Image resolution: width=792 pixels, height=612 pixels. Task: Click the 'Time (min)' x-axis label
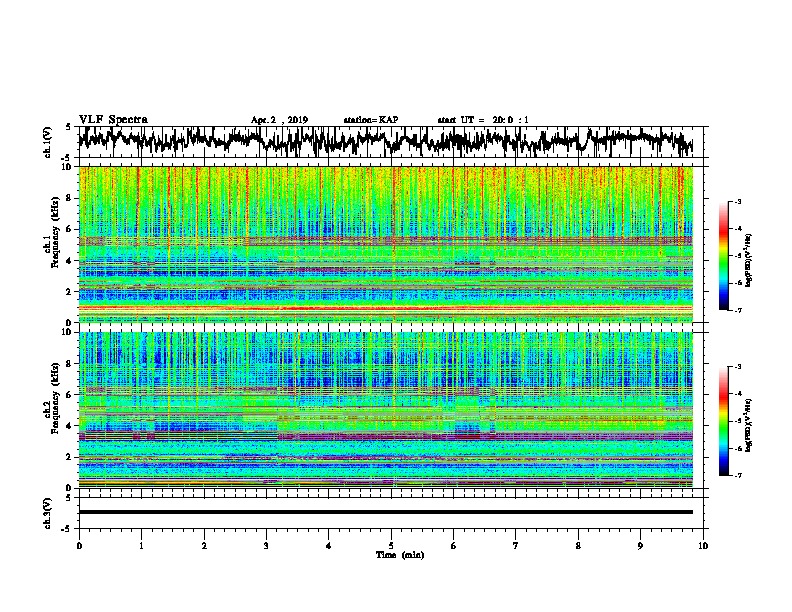[400, 555]
